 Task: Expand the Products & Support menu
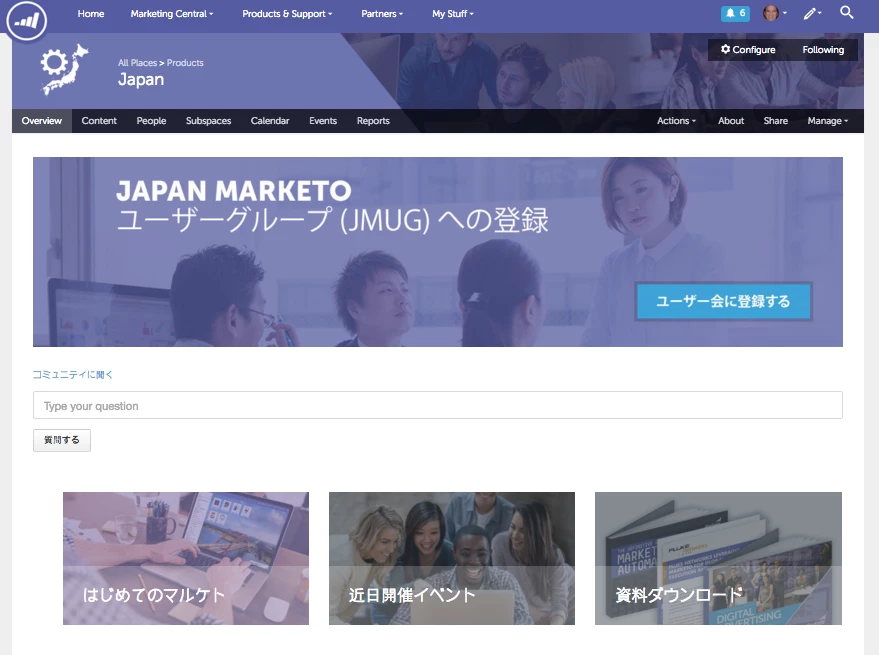287,13
